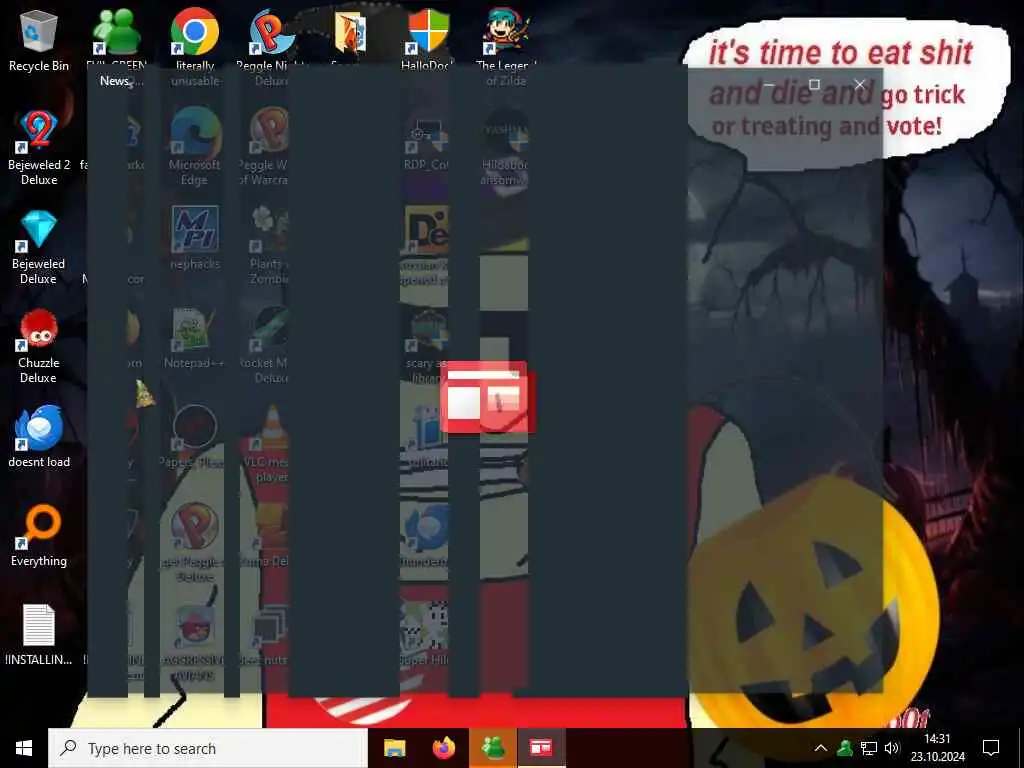Switch to the green messenger taskbar app
The width and height of the screenshot is (1024, 768).
pyautogui.click(x=493, y=748)
